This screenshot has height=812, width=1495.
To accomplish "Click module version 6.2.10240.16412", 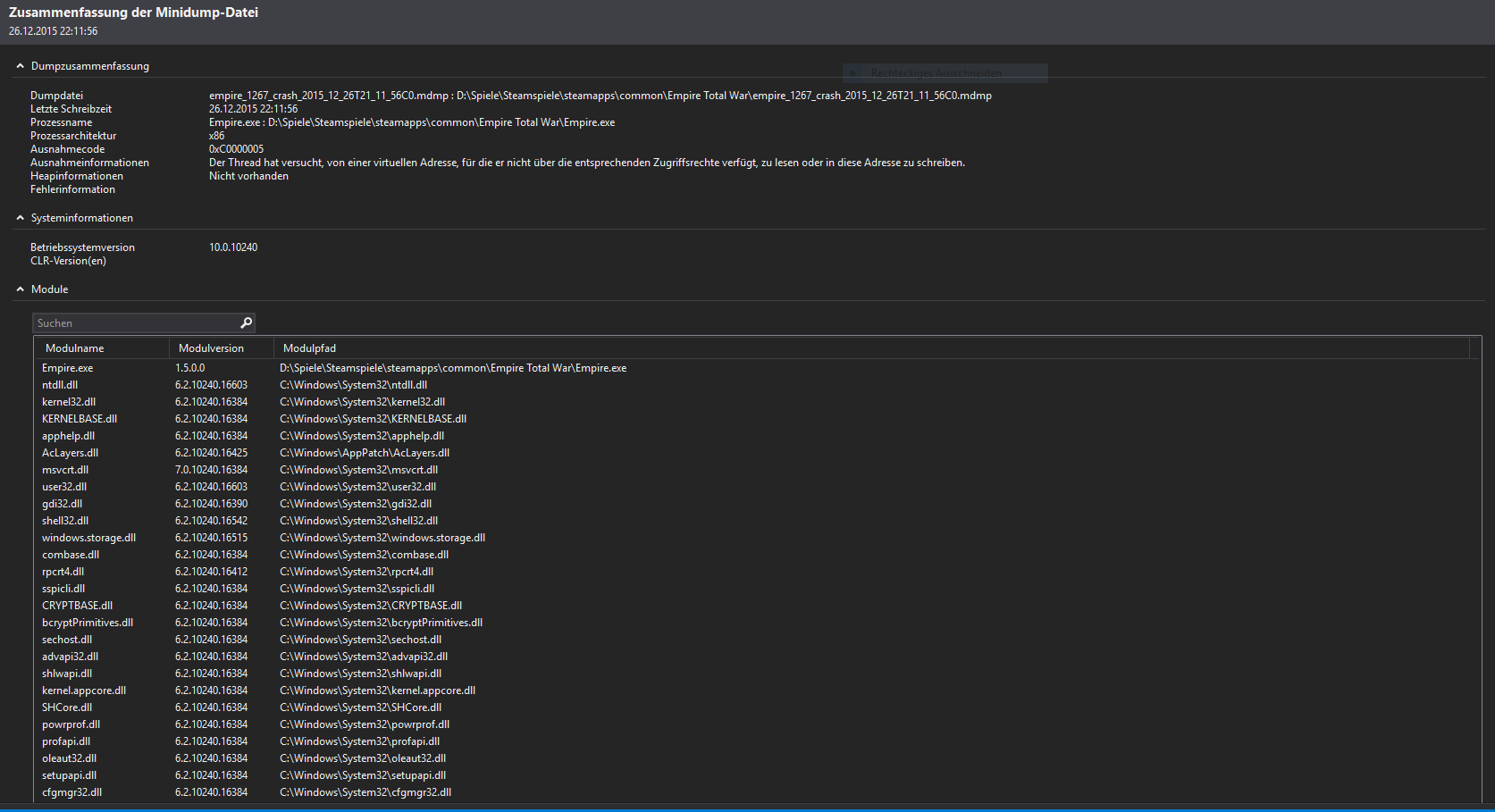I will tap(211, 572).
